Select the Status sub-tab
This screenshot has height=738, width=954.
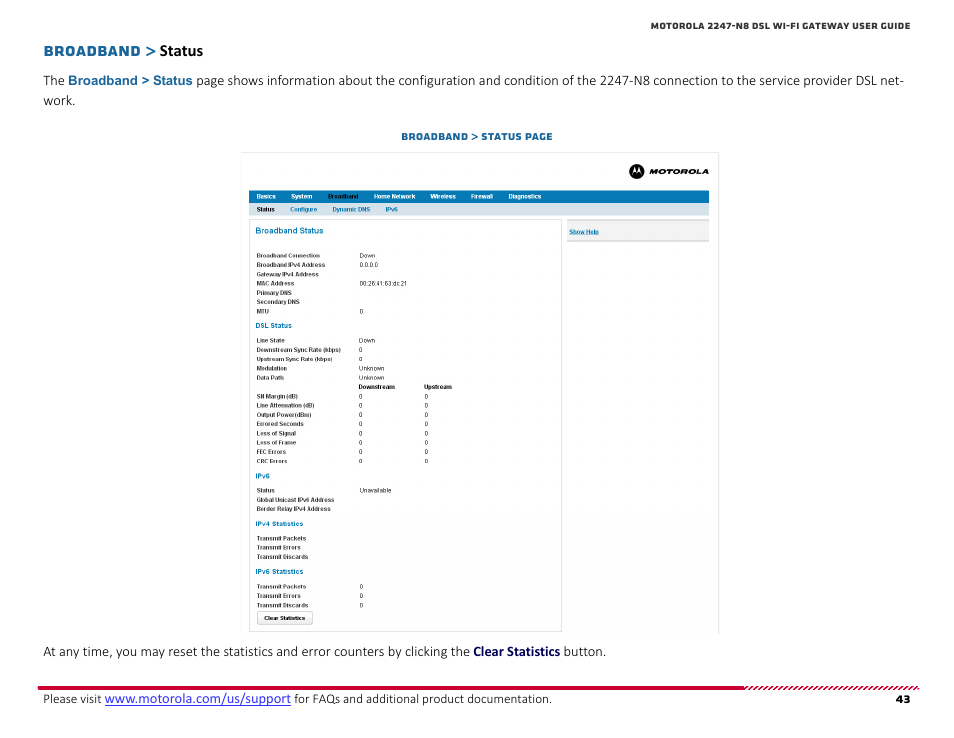tap(265, 209)
